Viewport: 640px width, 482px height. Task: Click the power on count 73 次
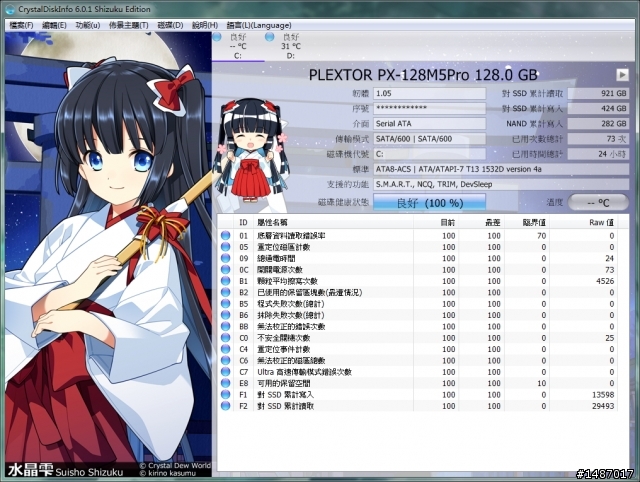(598, 139)
